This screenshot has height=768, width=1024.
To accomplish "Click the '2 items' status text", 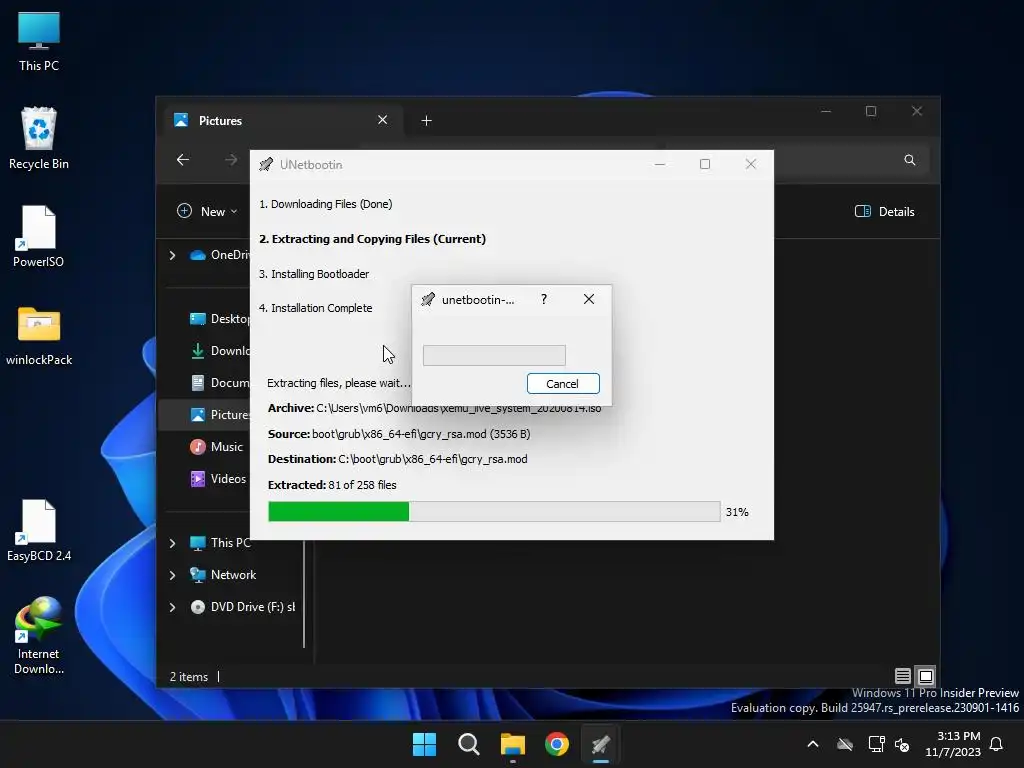I will pyautogui.click(x=189, y=677).
